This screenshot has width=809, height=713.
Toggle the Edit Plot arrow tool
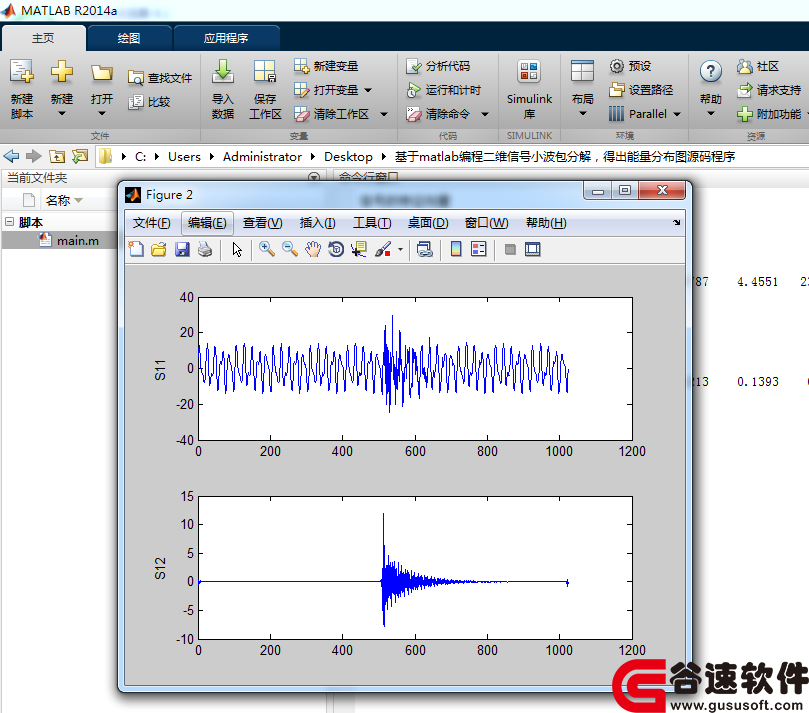[x=237, y=249]
